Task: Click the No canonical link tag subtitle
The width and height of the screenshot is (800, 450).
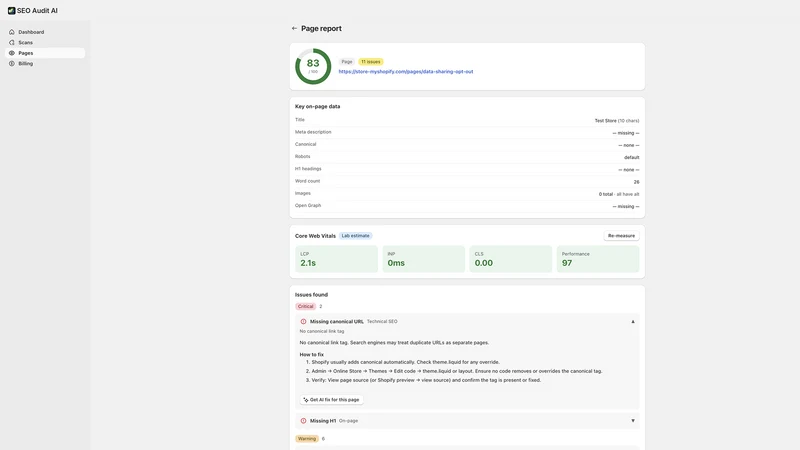Action: (x=322, y=331)
